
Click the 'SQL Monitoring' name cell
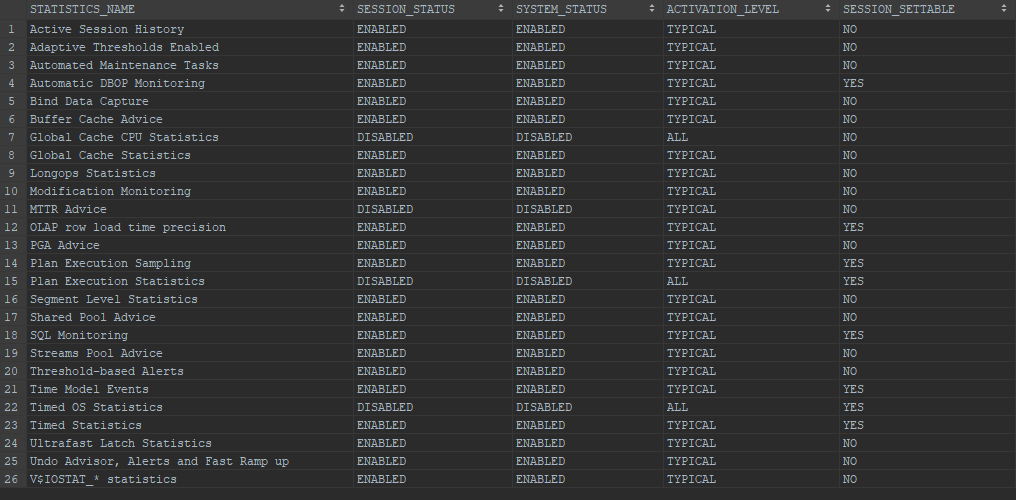(x=78, y=335)
